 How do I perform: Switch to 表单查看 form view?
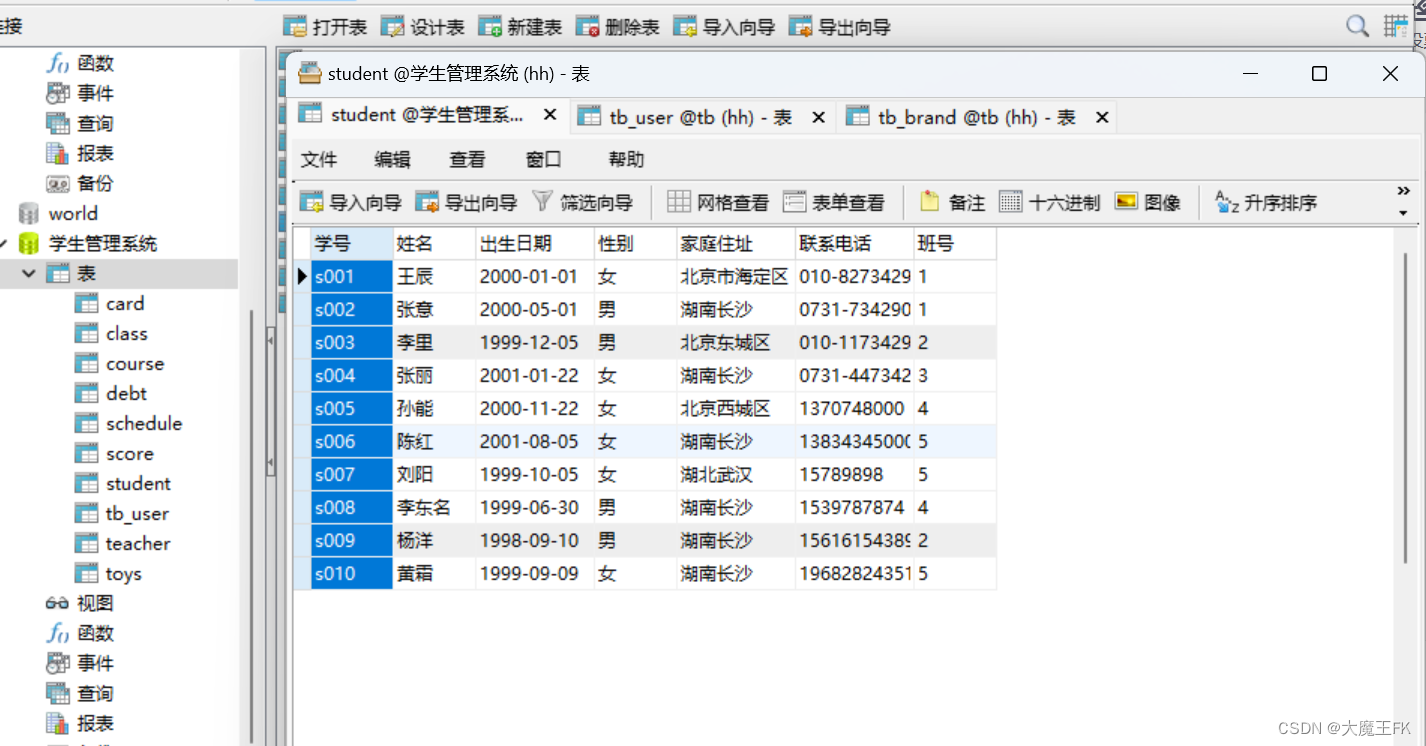(836, 201)
